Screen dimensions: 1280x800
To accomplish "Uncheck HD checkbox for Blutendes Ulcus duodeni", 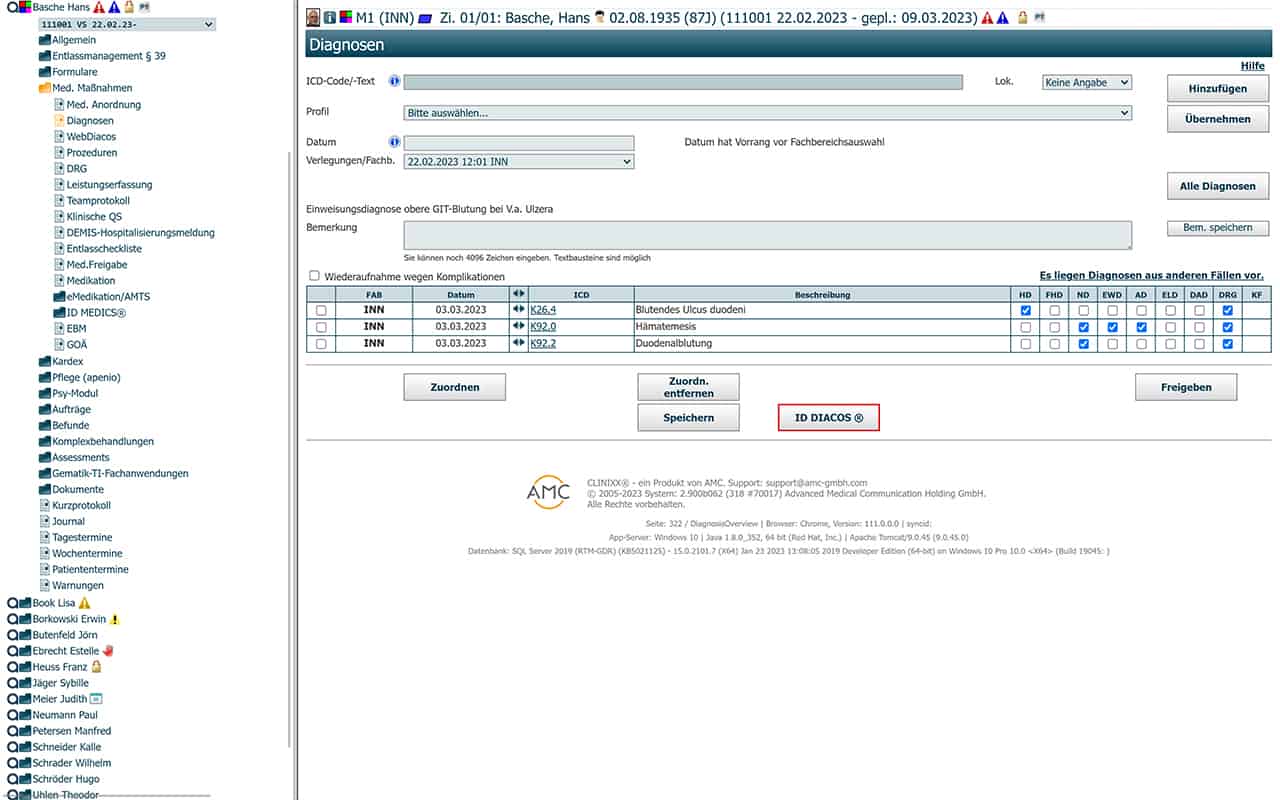I will point(1025,310).
